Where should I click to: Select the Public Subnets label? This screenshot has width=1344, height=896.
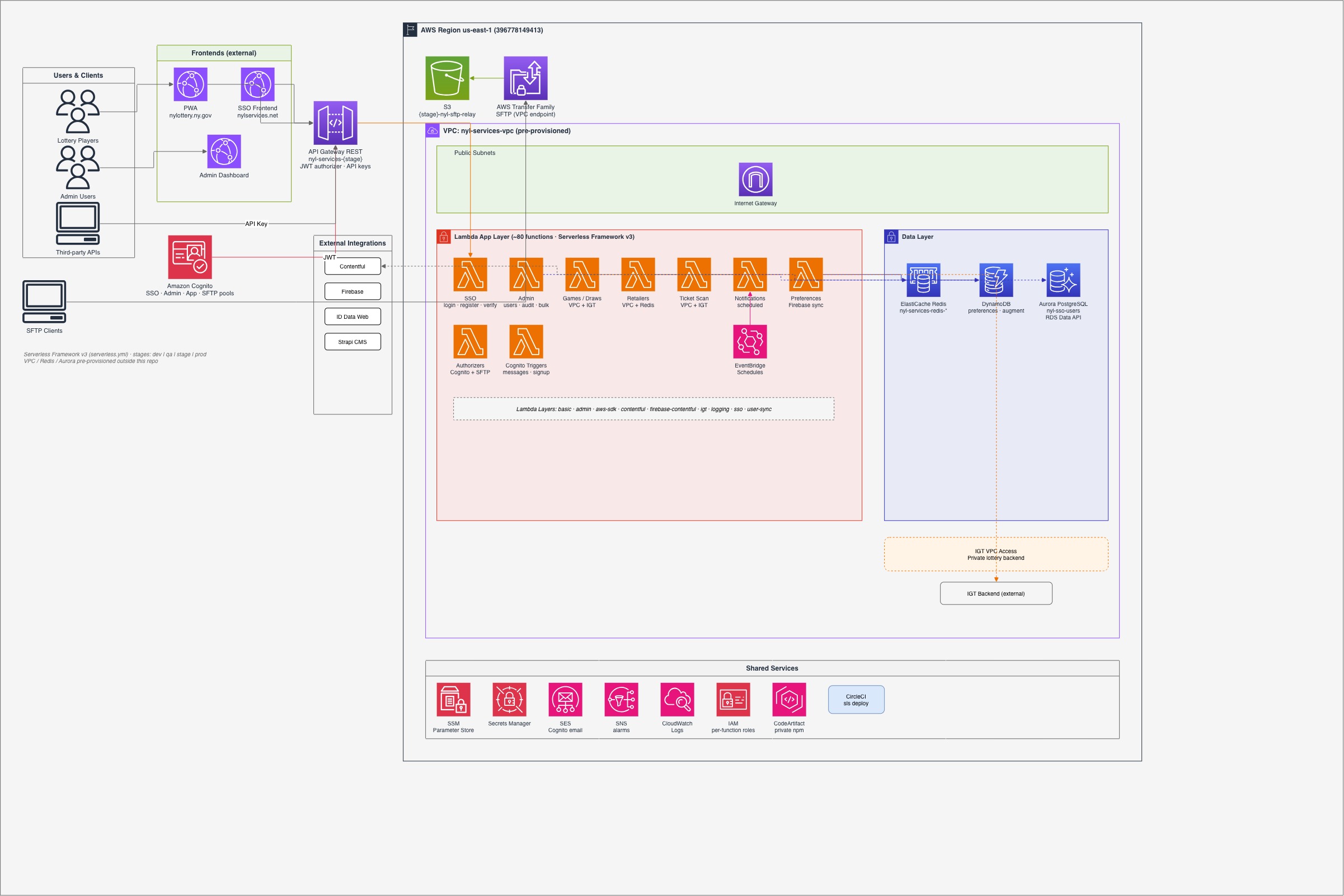click(474, 153)
